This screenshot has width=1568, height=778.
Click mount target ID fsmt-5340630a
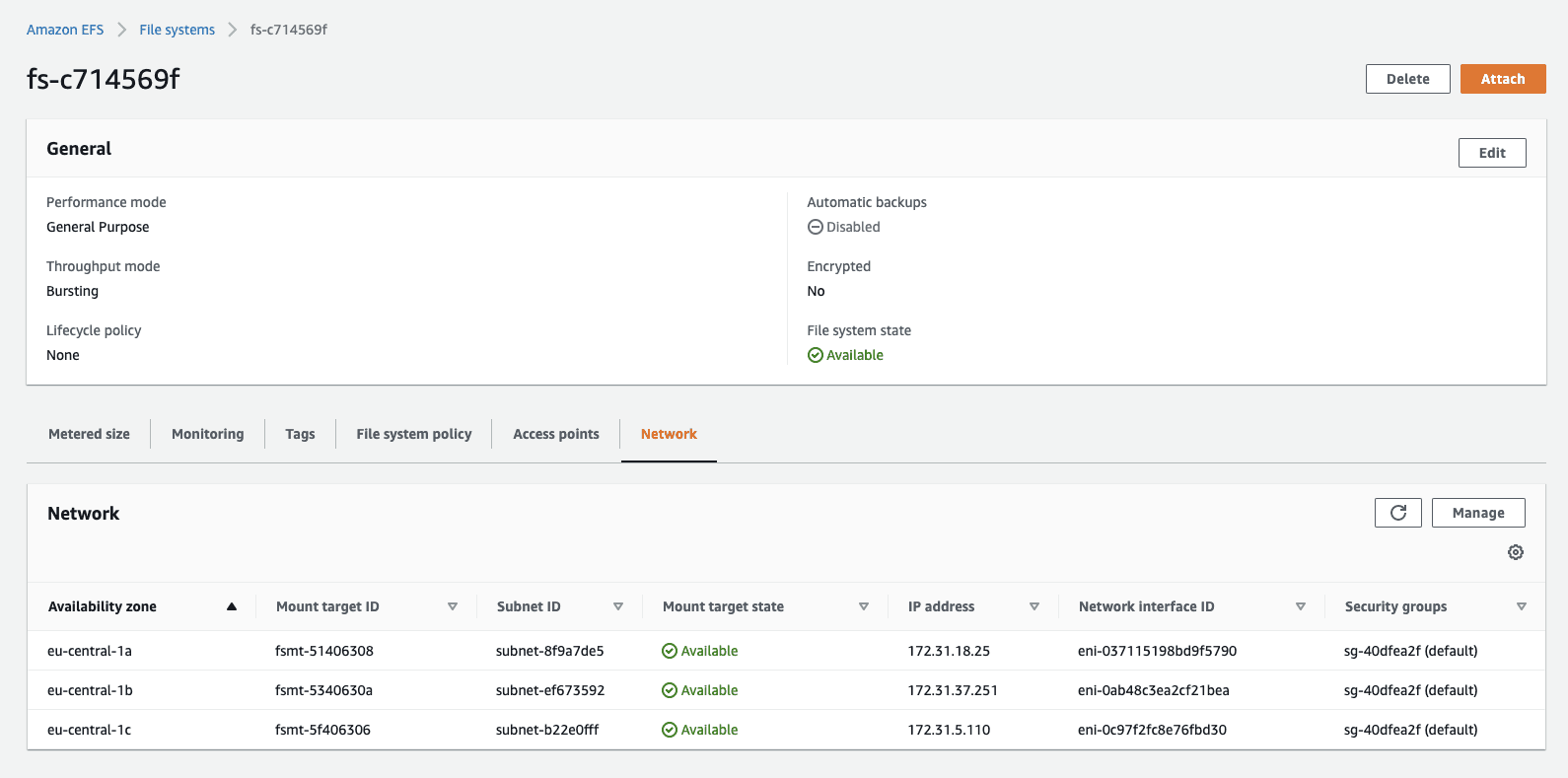point(323,690)
